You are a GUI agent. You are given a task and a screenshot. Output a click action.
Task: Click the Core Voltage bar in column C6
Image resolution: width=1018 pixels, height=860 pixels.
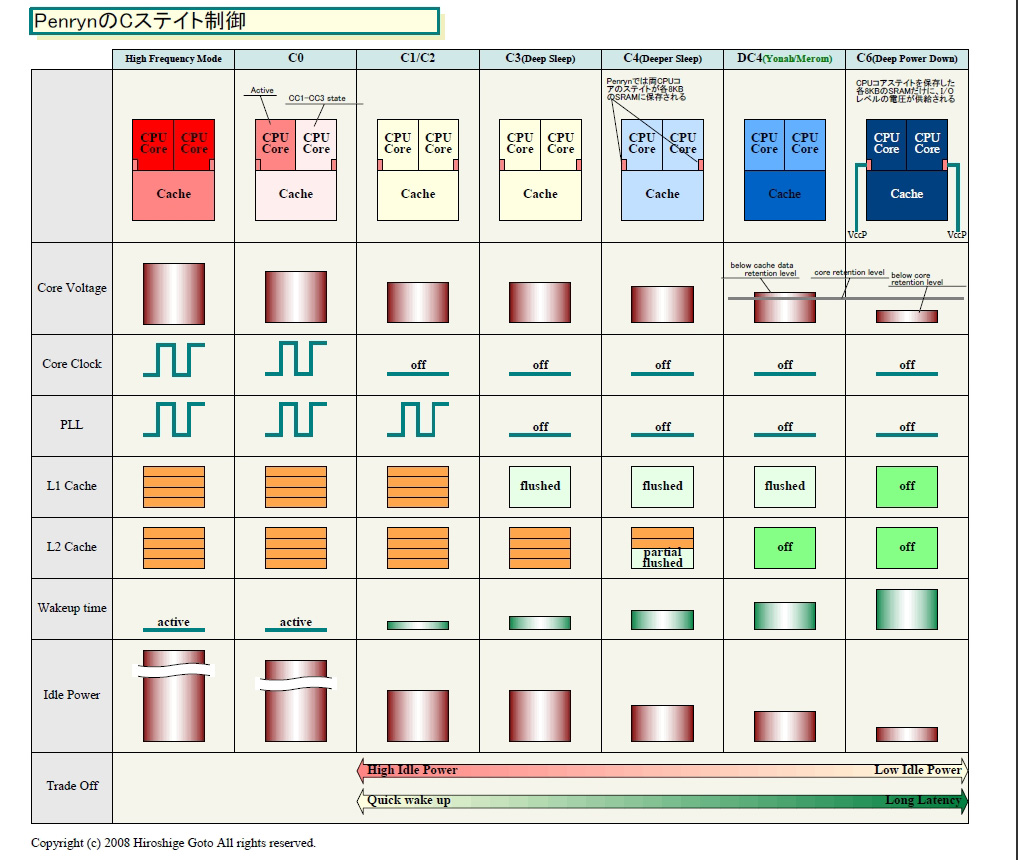[906, 316]
